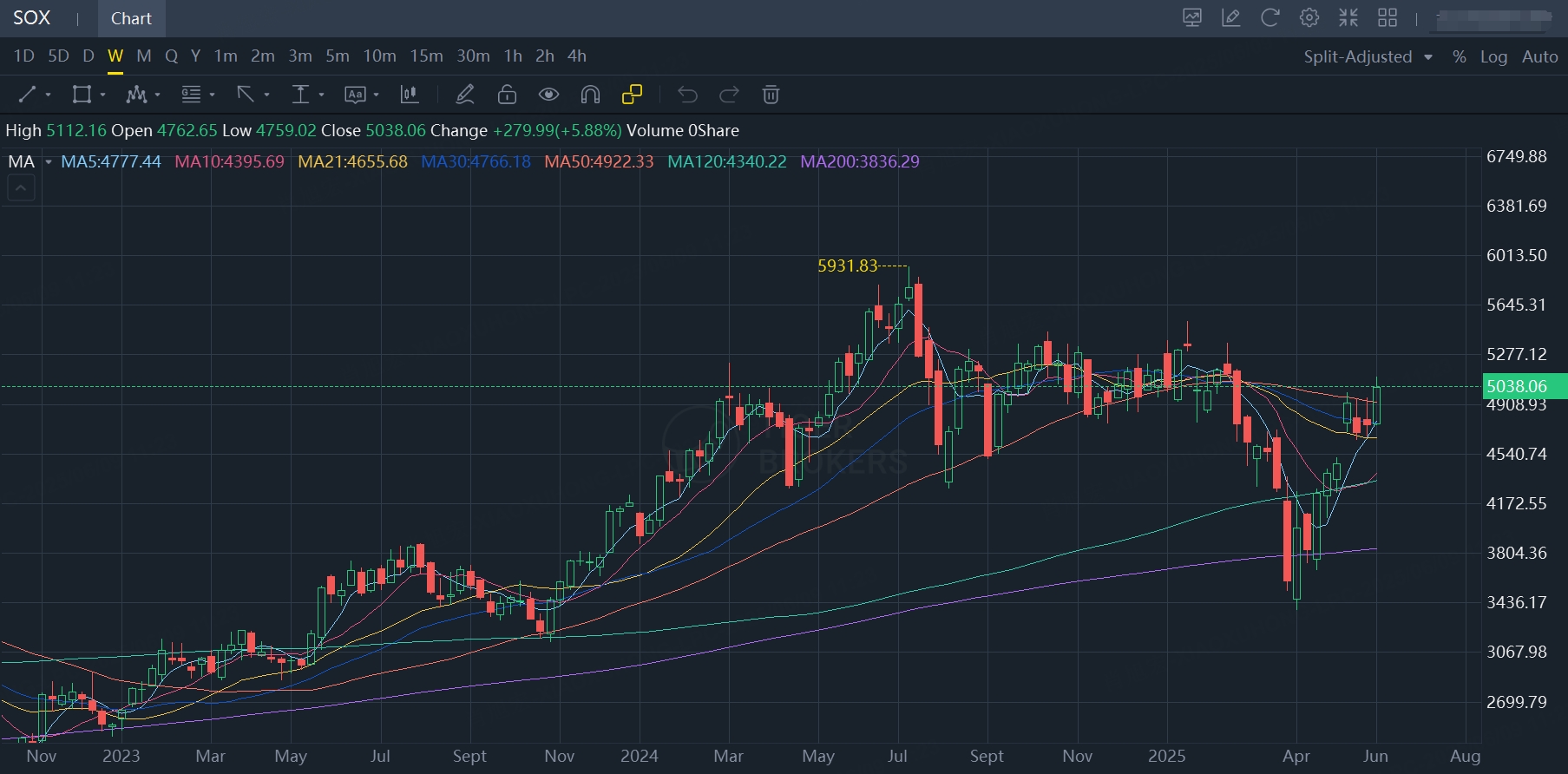The image size is (1568, 774).
Task: Expand the line tool dropdown arrow
Action: pyautogui.click(x=48, y=95)
